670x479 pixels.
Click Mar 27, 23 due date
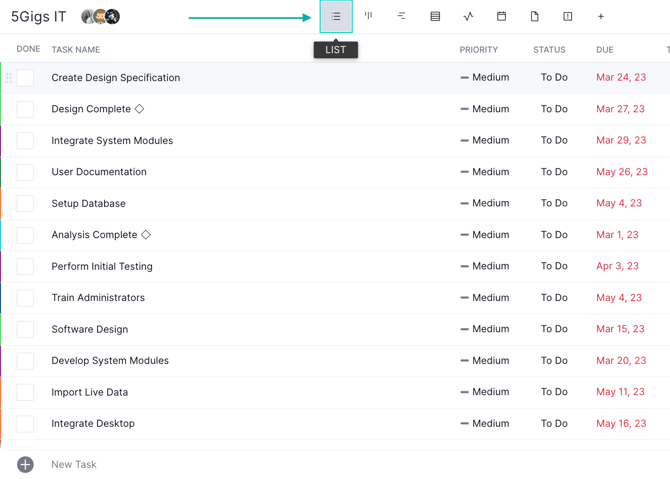(x=620, y=109)
